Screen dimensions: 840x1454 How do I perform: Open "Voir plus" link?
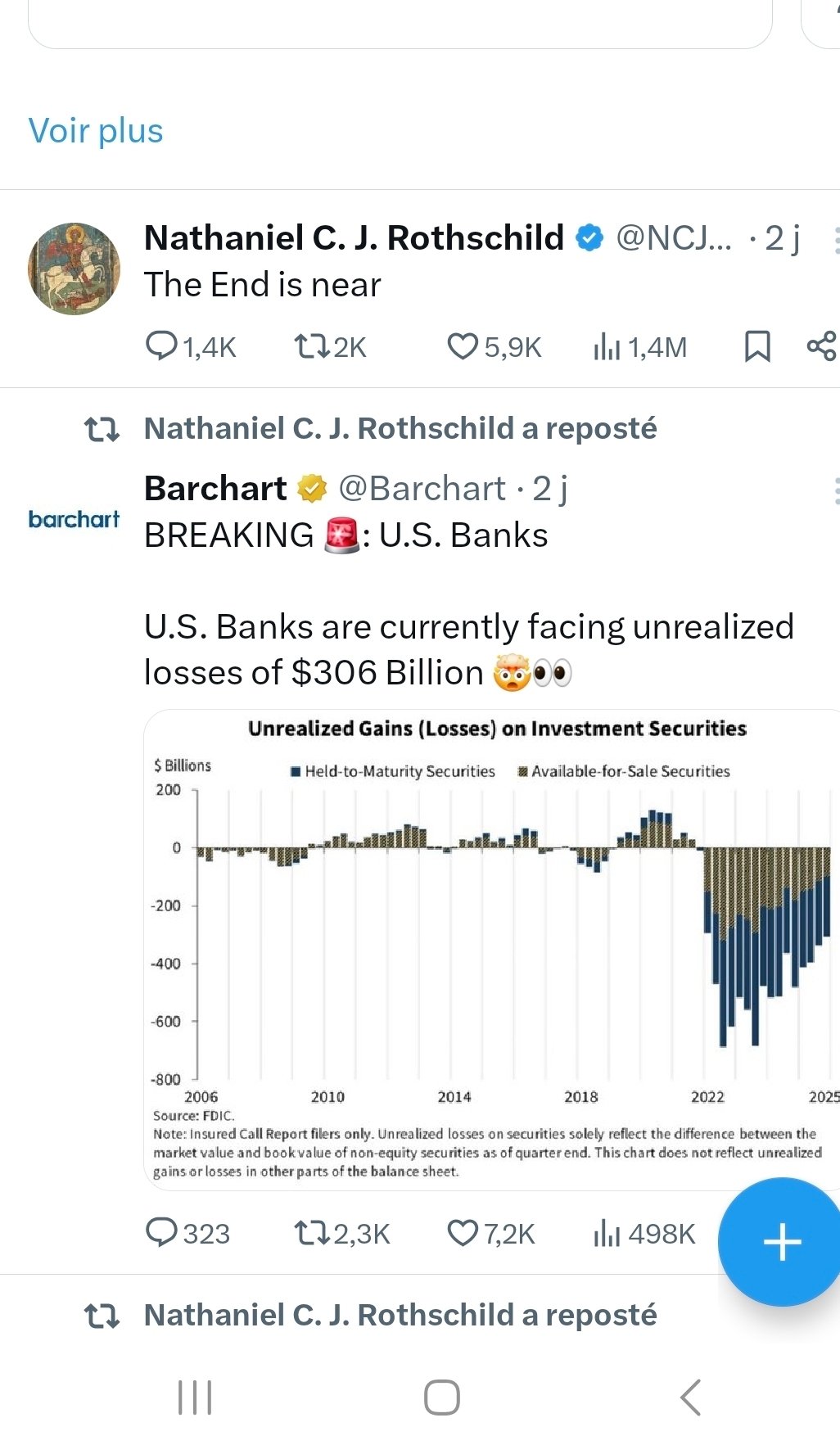pyautogui.click(x=96, y=131)
